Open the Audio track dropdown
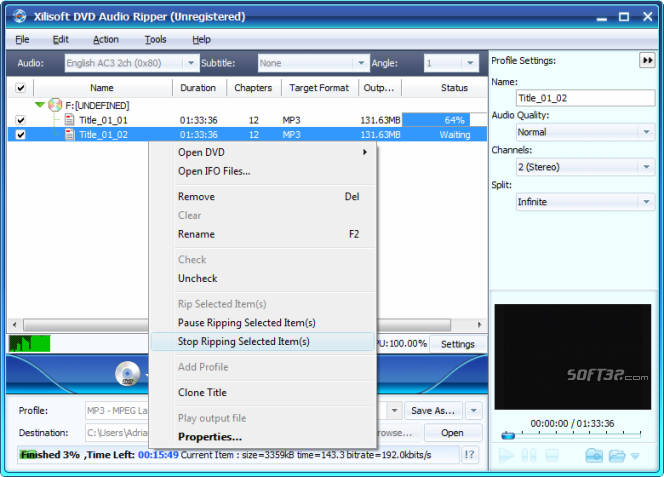 tap(191, 63)
